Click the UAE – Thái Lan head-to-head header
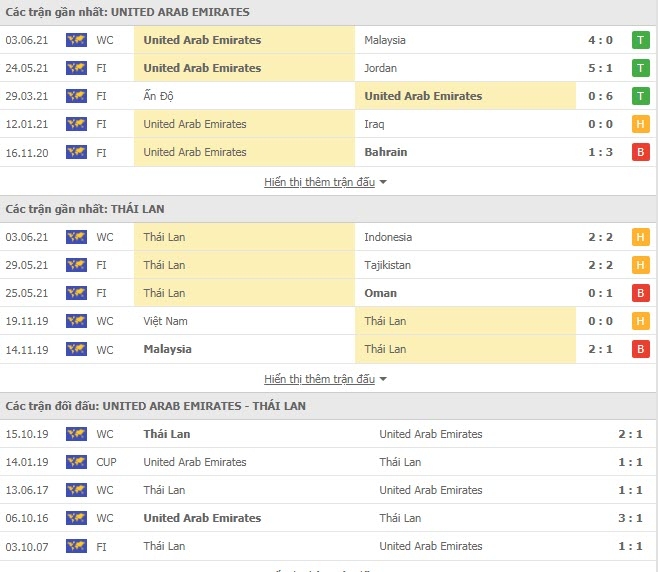The height and width of the screenshot is (572, 658). [x=155, y=406]
